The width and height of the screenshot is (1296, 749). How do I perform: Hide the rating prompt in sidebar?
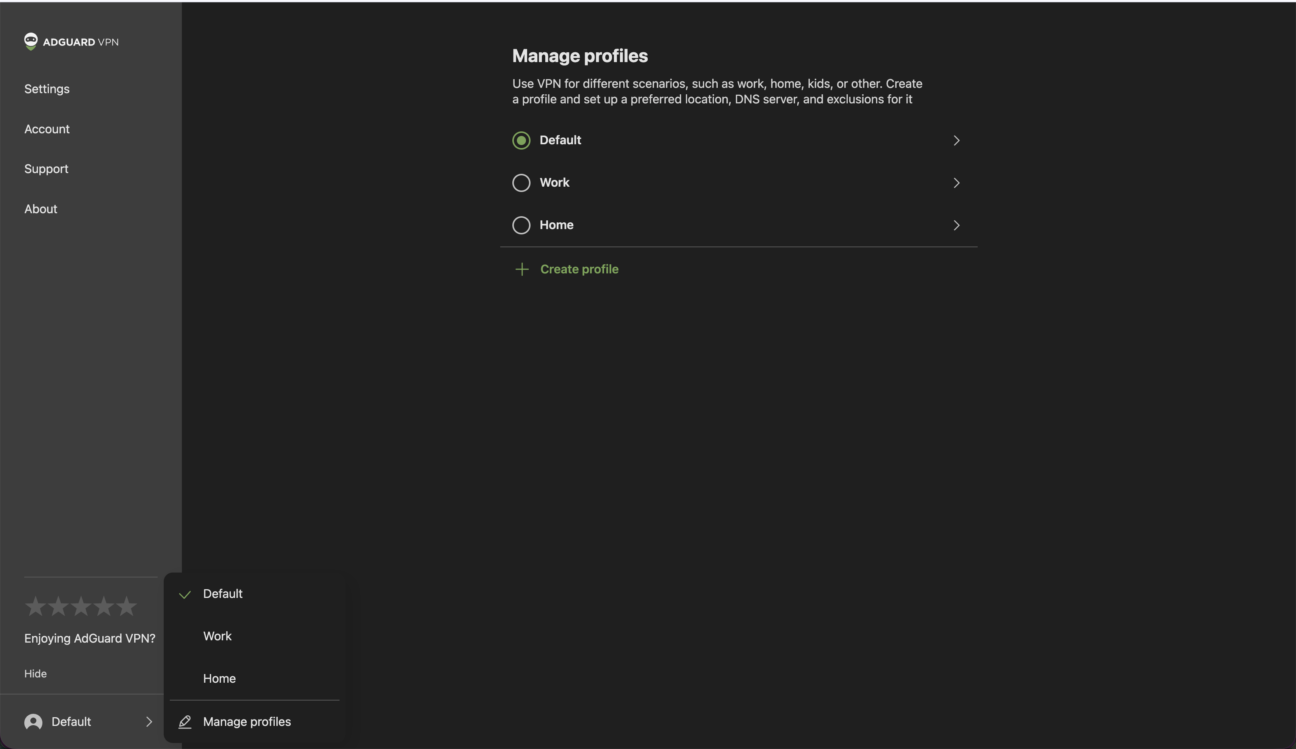point(35,674)
